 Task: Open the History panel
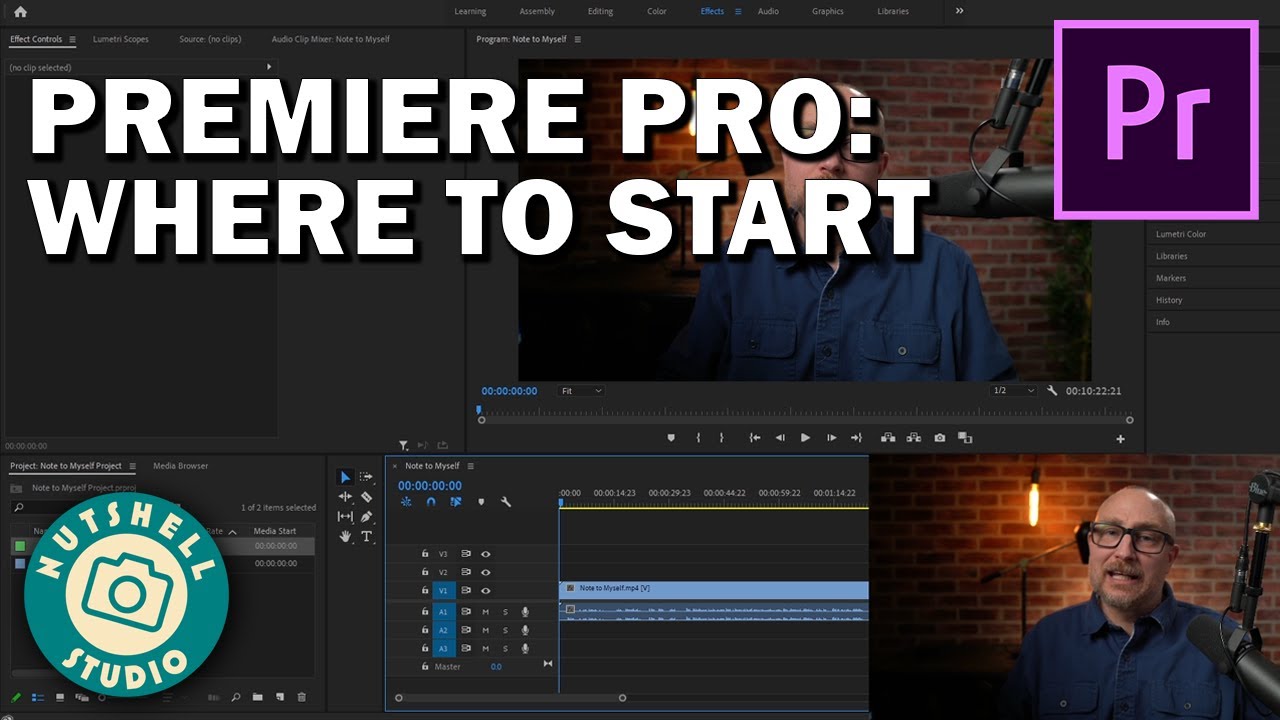point(1169,300)
